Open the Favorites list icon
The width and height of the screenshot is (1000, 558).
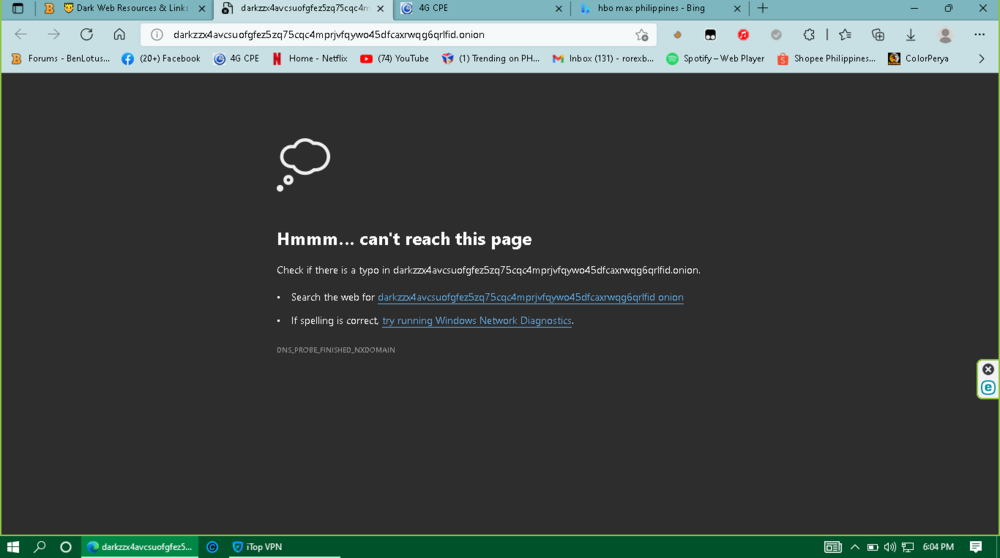click(845, 35)
